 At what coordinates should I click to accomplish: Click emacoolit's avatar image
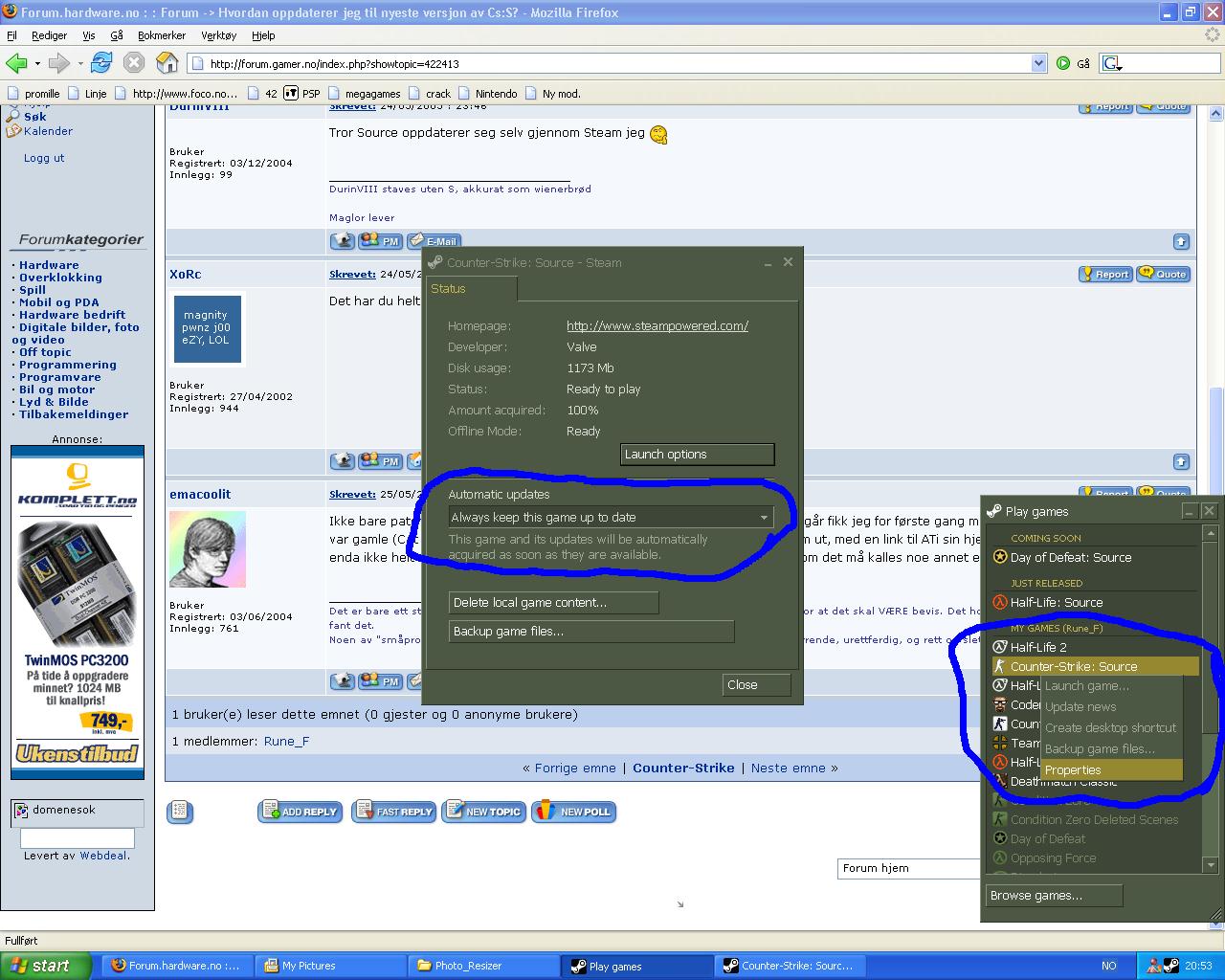click(x=208, y=549)
